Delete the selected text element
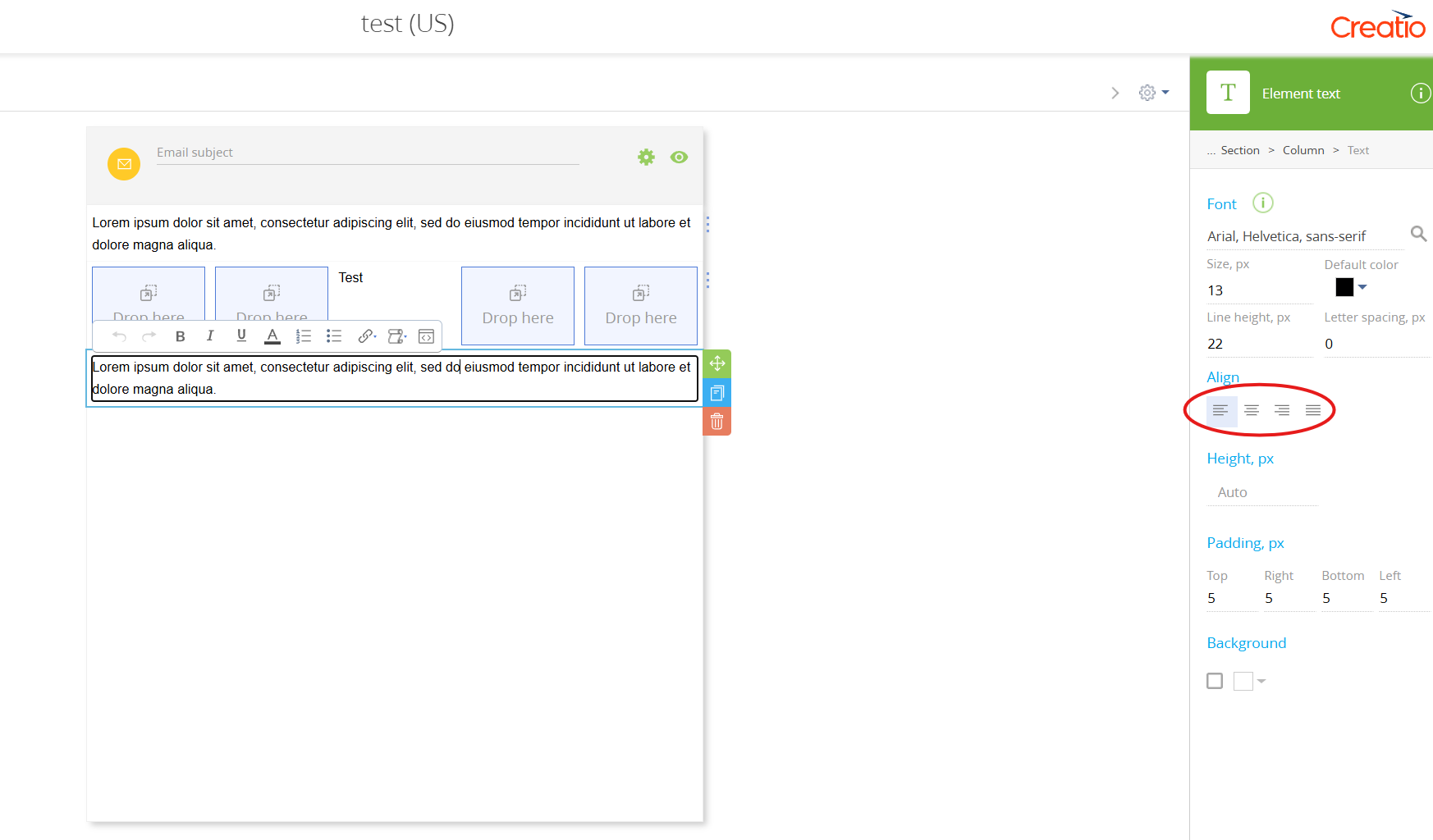This screenshot has width=1433, height=840. (716, 422)
